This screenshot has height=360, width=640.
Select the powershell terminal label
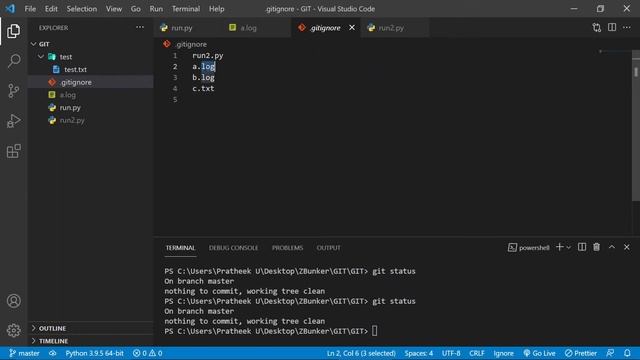pos(529,247)
